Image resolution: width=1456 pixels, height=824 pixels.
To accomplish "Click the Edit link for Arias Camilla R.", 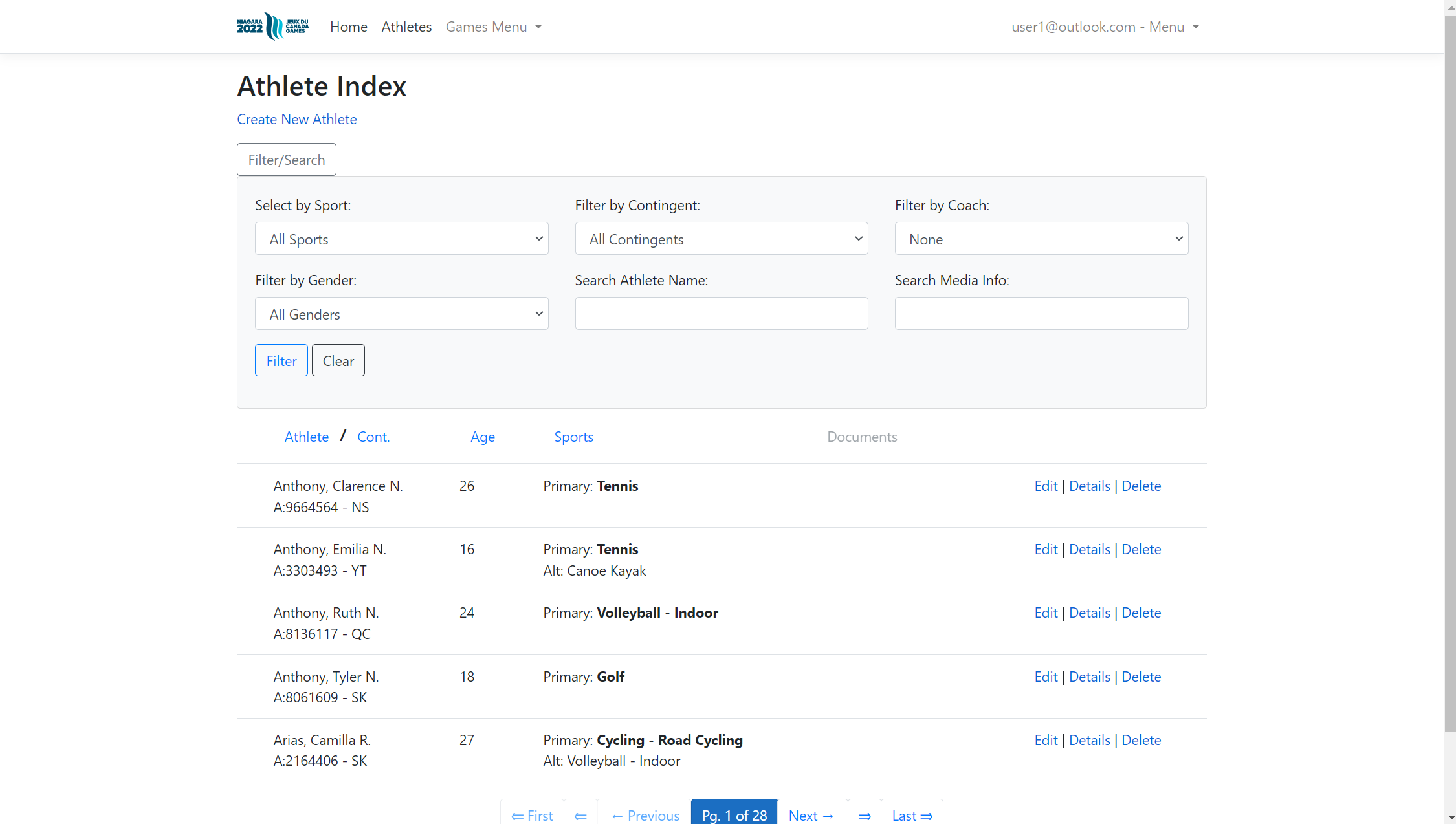I will [x=1045, y=740].
